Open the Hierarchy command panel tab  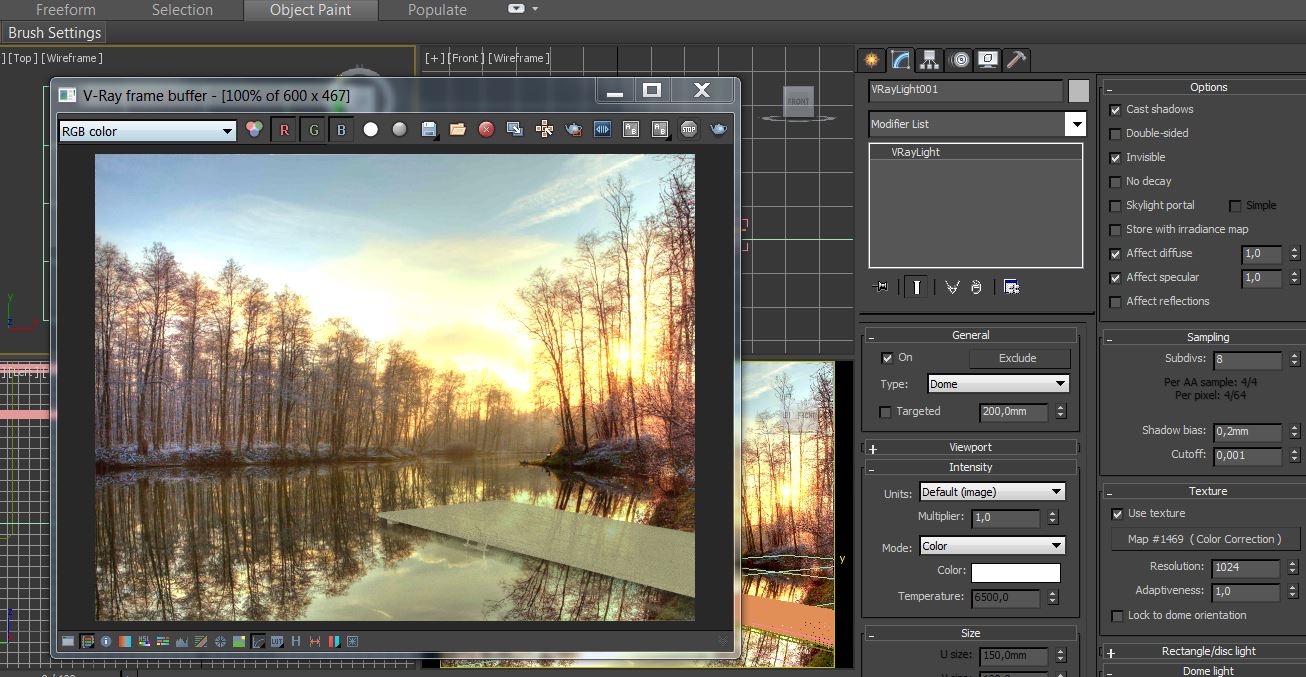(x=930, y=60)
